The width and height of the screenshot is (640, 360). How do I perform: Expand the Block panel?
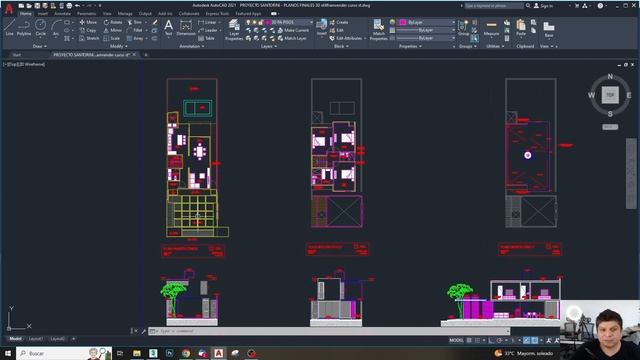click(x=341, y=47)
